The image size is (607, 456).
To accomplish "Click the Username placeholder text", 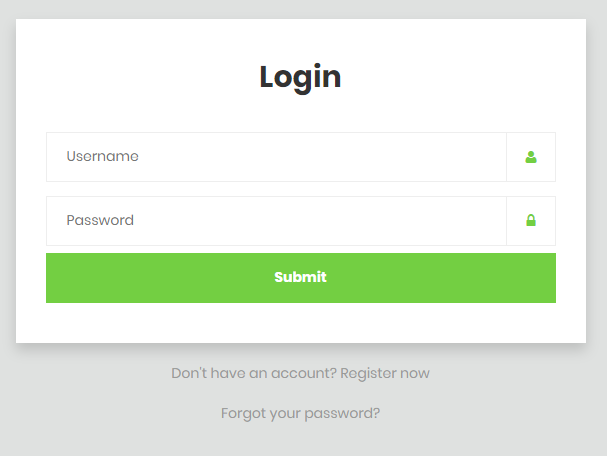I will tap(102, 156).
